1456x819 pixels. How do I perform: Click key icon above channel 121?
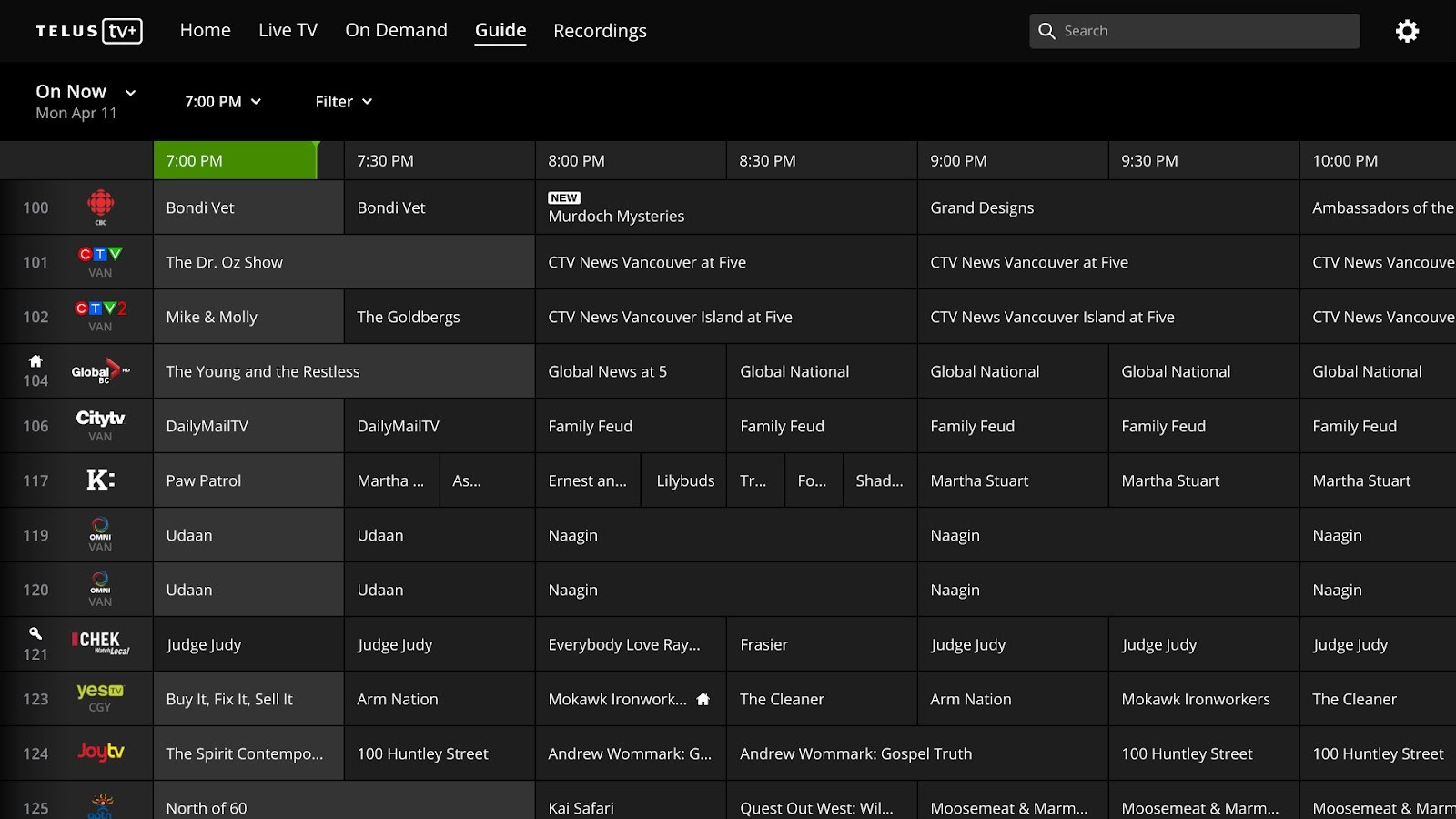[35, 633]
